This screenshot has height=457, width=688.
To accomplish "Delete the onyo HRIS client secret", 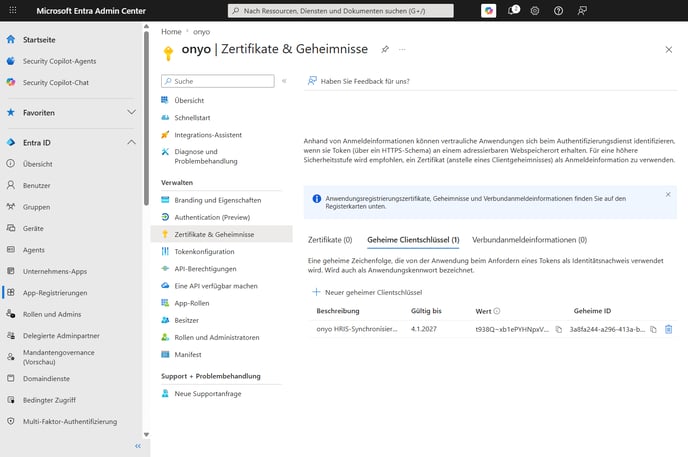I will 668,329.
